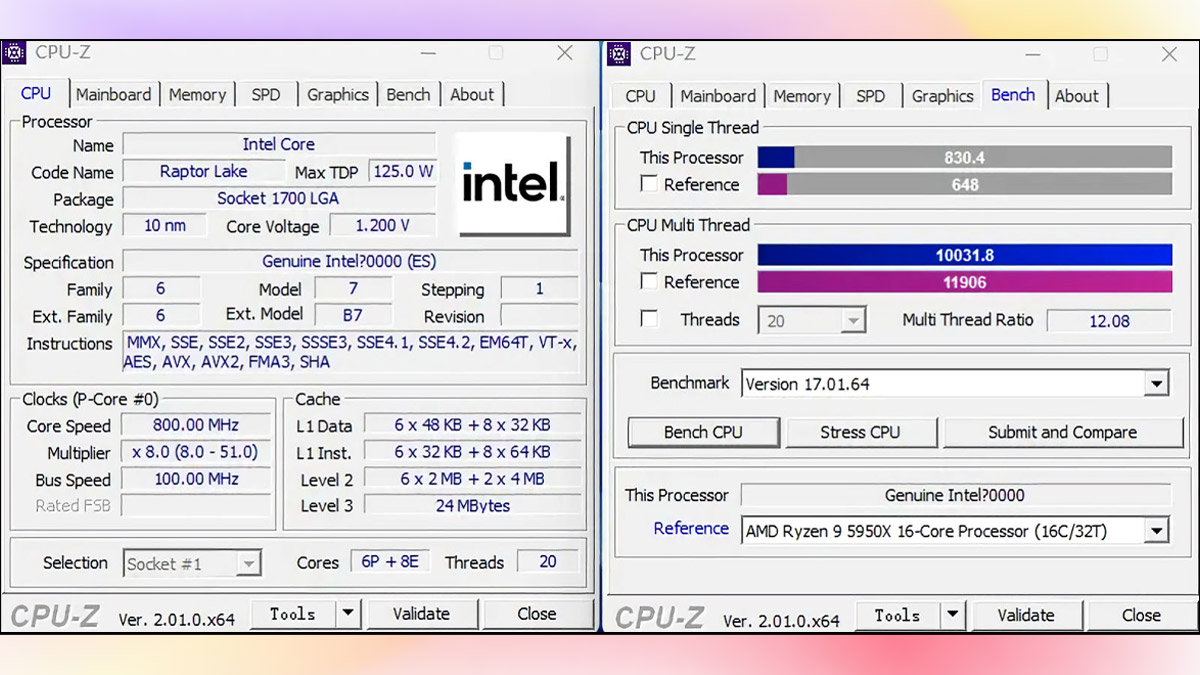1200x675 pixels.
Task: Toggle the Threads checkbox
Action: pyautogui.click(x=649, y=319)
